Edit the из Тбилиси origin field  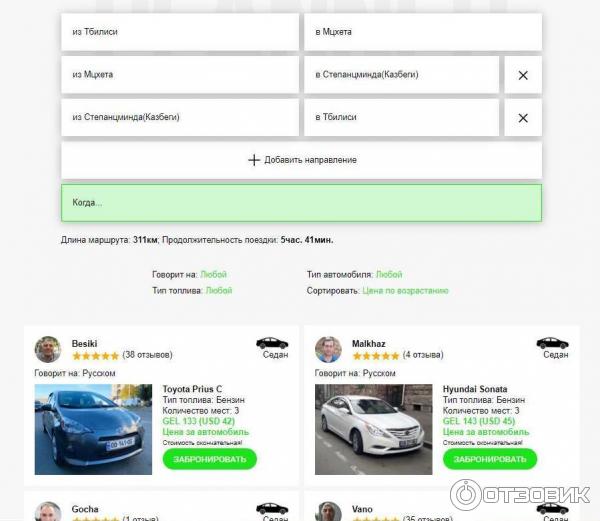(x=180, y=32)
